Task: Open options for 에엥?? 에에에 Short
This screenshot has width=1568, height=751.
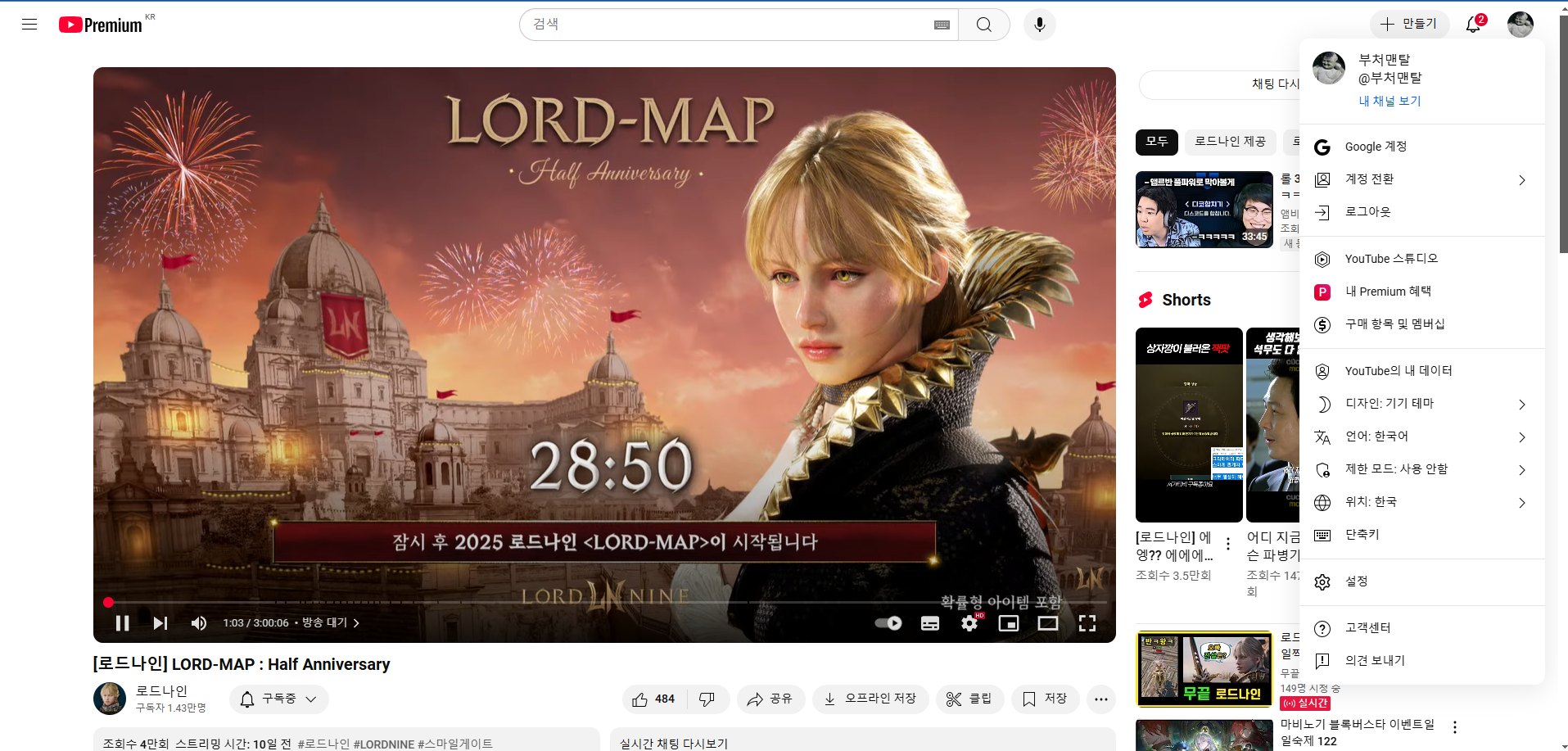Action: [1228, 544]
